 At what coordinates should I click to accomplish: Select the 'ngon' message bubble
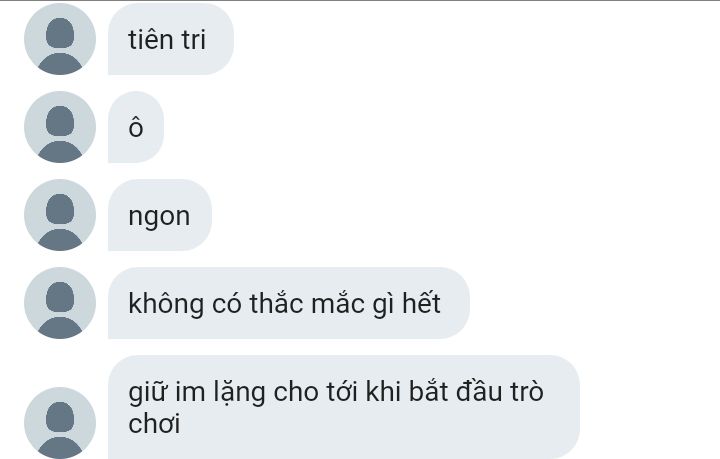coord(160,215)
